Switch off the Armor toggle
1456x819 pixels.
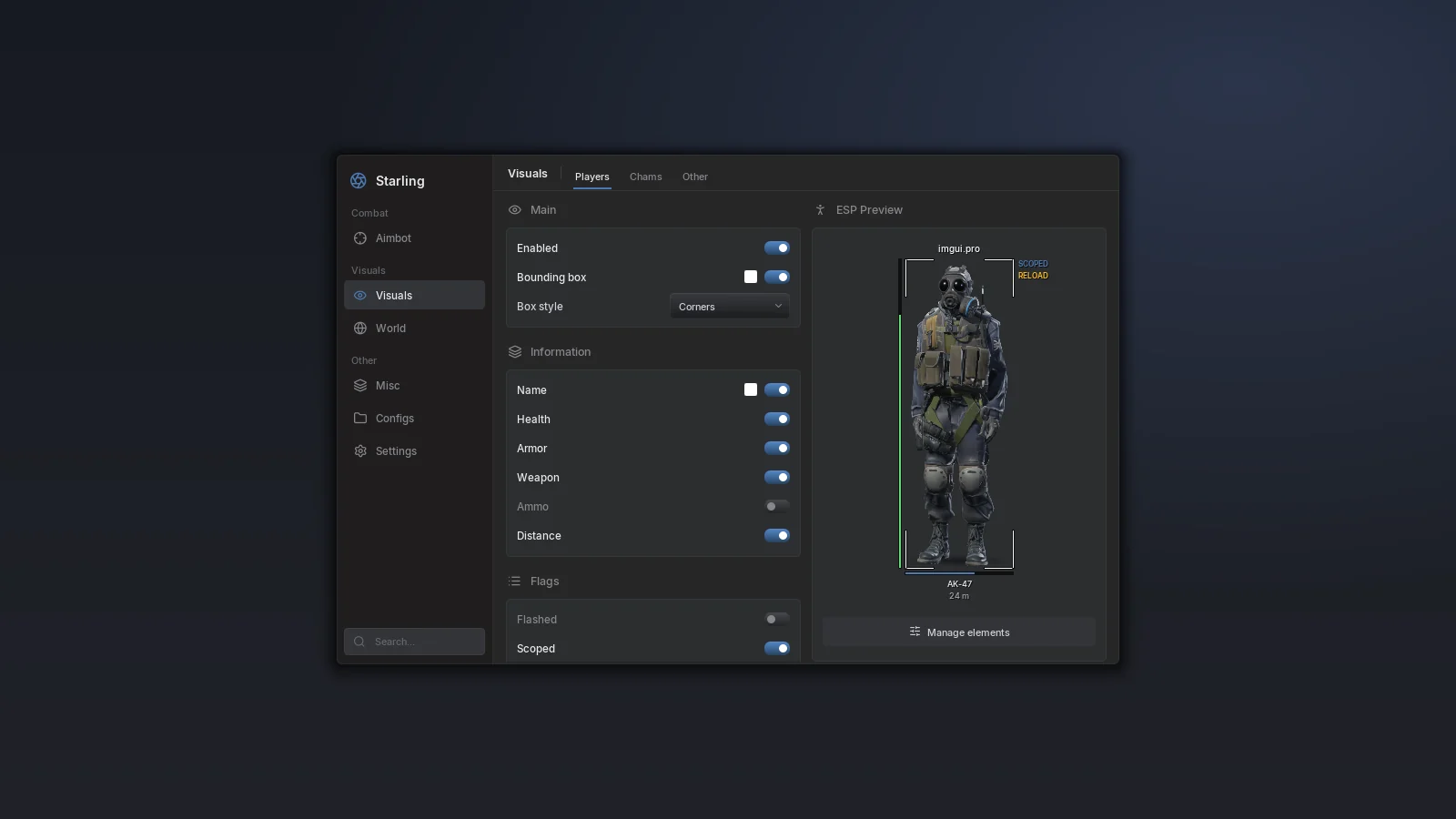[x=777, y=449]
